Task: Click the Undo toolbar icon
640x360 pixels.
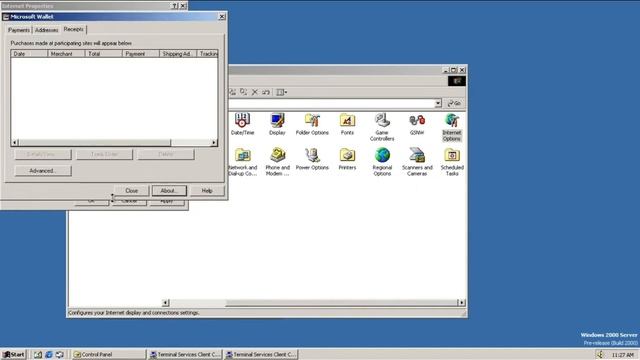Action: [x=266, y=92]
